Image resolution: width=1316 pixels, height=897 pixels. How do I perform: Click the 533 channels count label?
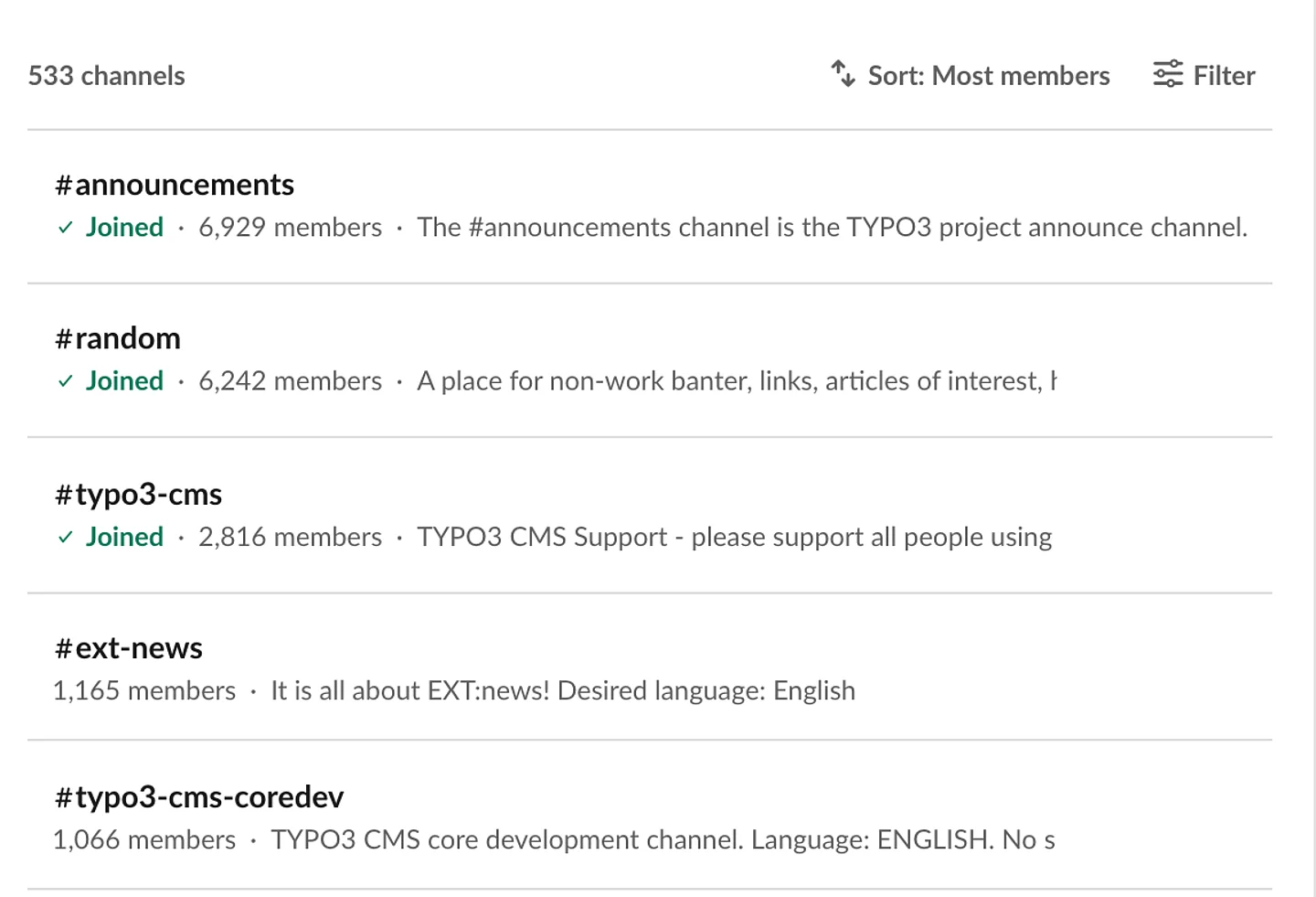pos(106,76)
